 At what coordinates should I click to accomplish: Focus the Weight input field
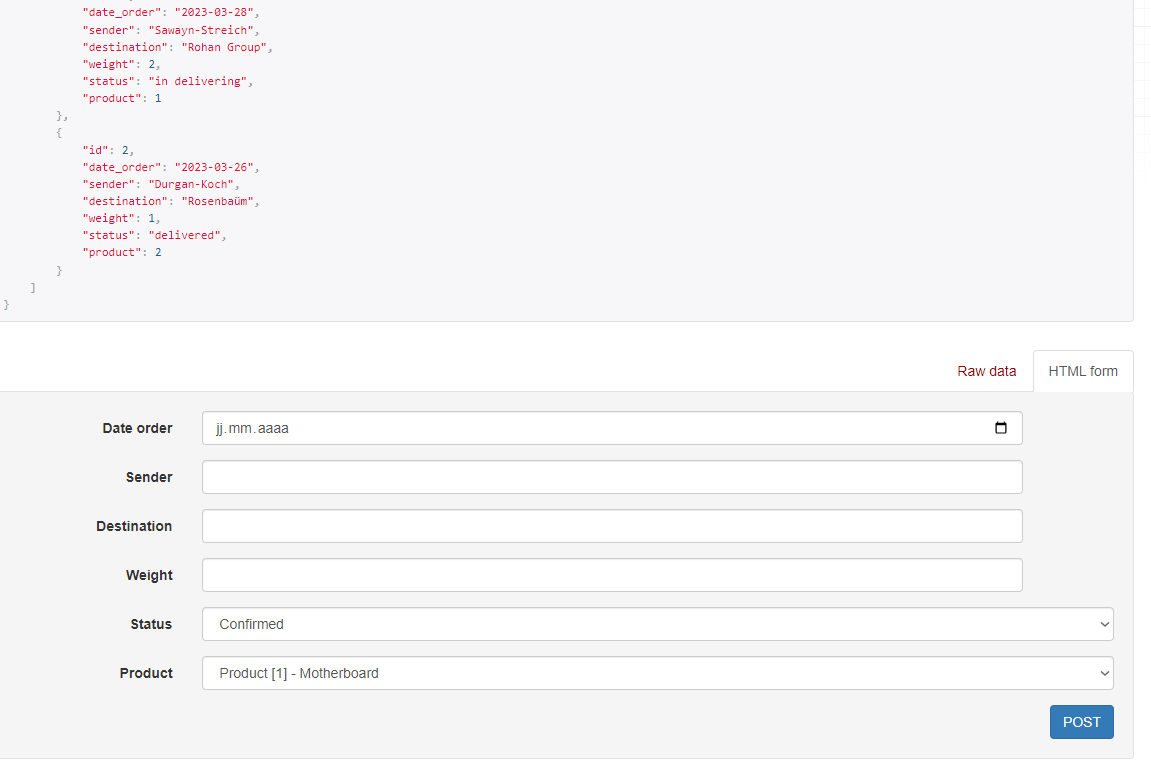(x=612, y=575)
